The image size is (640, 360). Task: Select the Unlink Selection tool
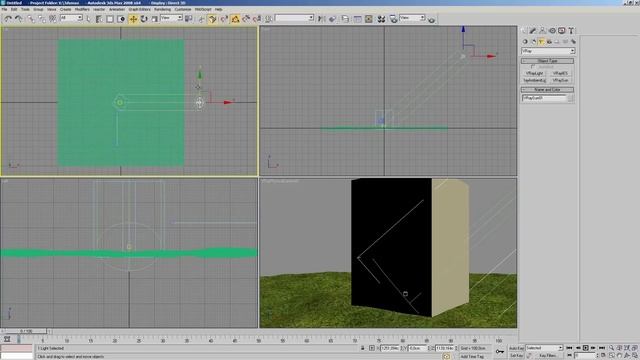(42, 19)
